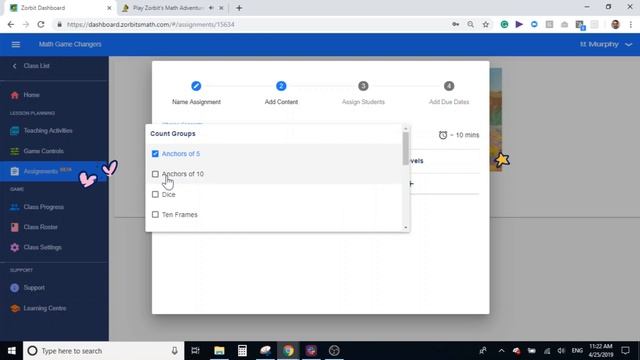Click the Count Groups heading
640x360 pixels.
pyautogui.click(x=173, y=134)
